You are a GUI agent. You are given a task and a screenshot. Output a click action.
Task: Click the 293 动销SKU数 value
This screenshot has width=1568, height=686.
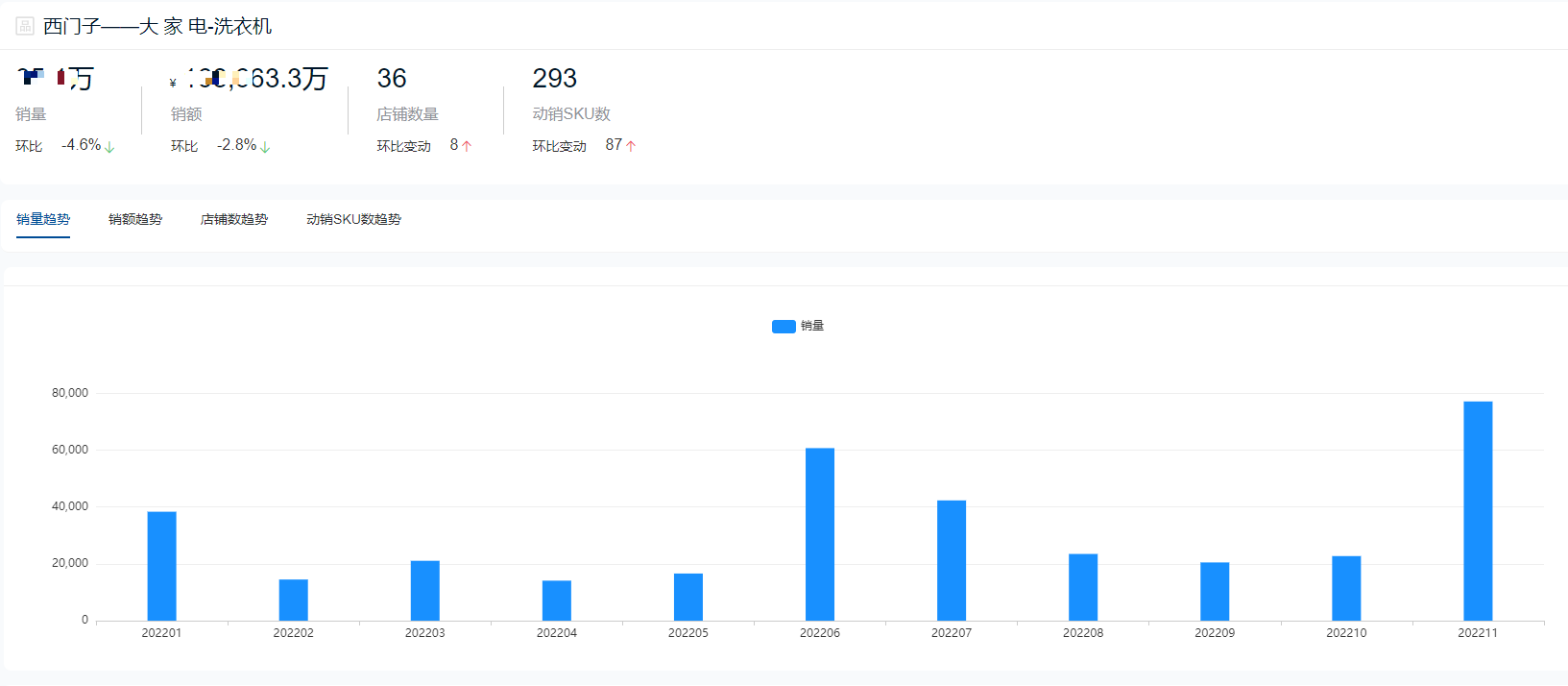pos(554,78)
